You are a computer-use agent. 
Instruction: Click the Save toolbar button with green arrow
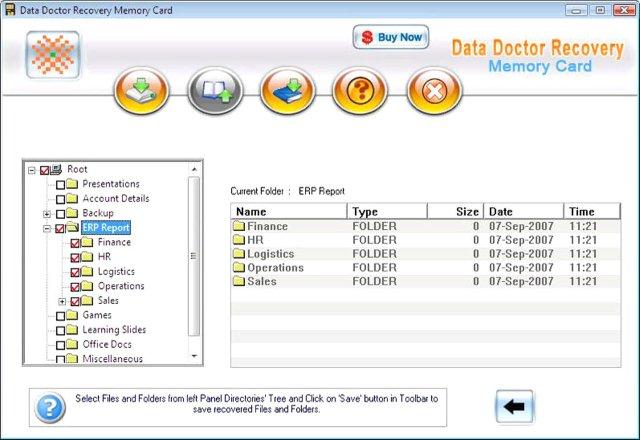point(141,90)
